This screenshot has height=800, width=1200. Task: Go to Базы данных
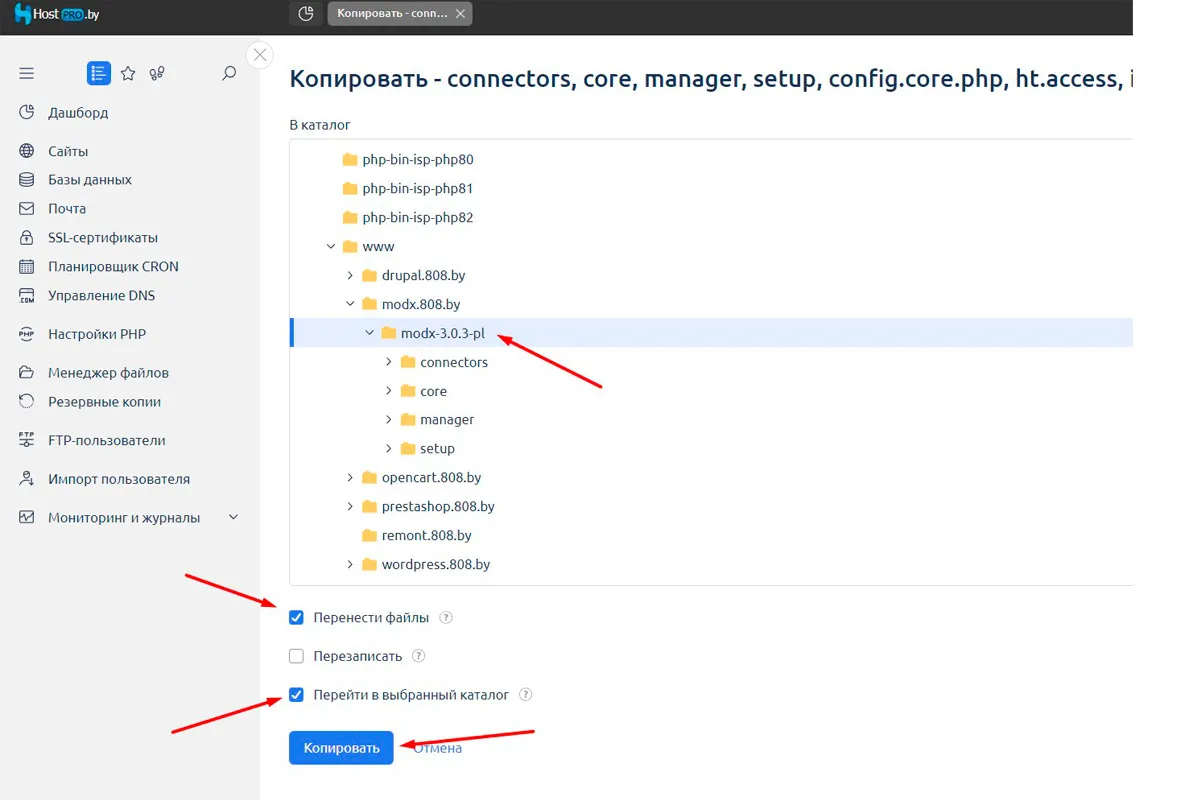pos(90,180)
